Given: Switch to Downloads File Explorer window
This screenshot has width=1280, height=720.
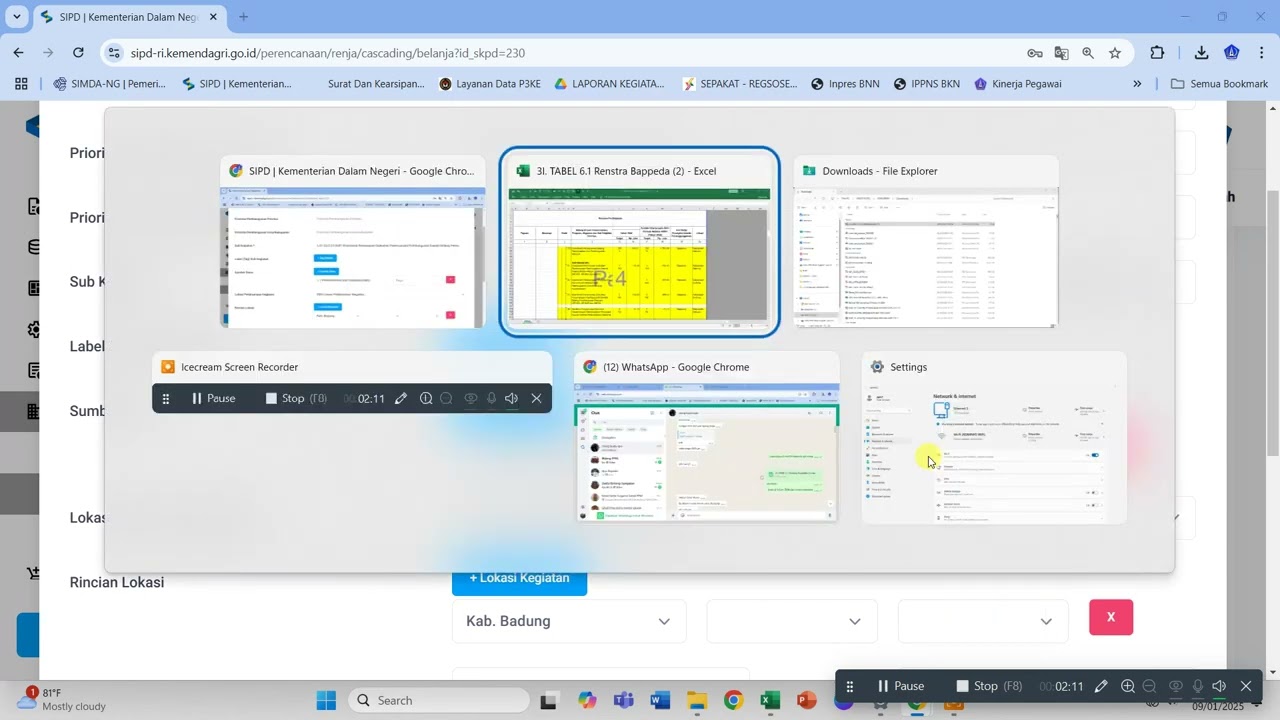Looking at the screenshot, I should [926, 242].
